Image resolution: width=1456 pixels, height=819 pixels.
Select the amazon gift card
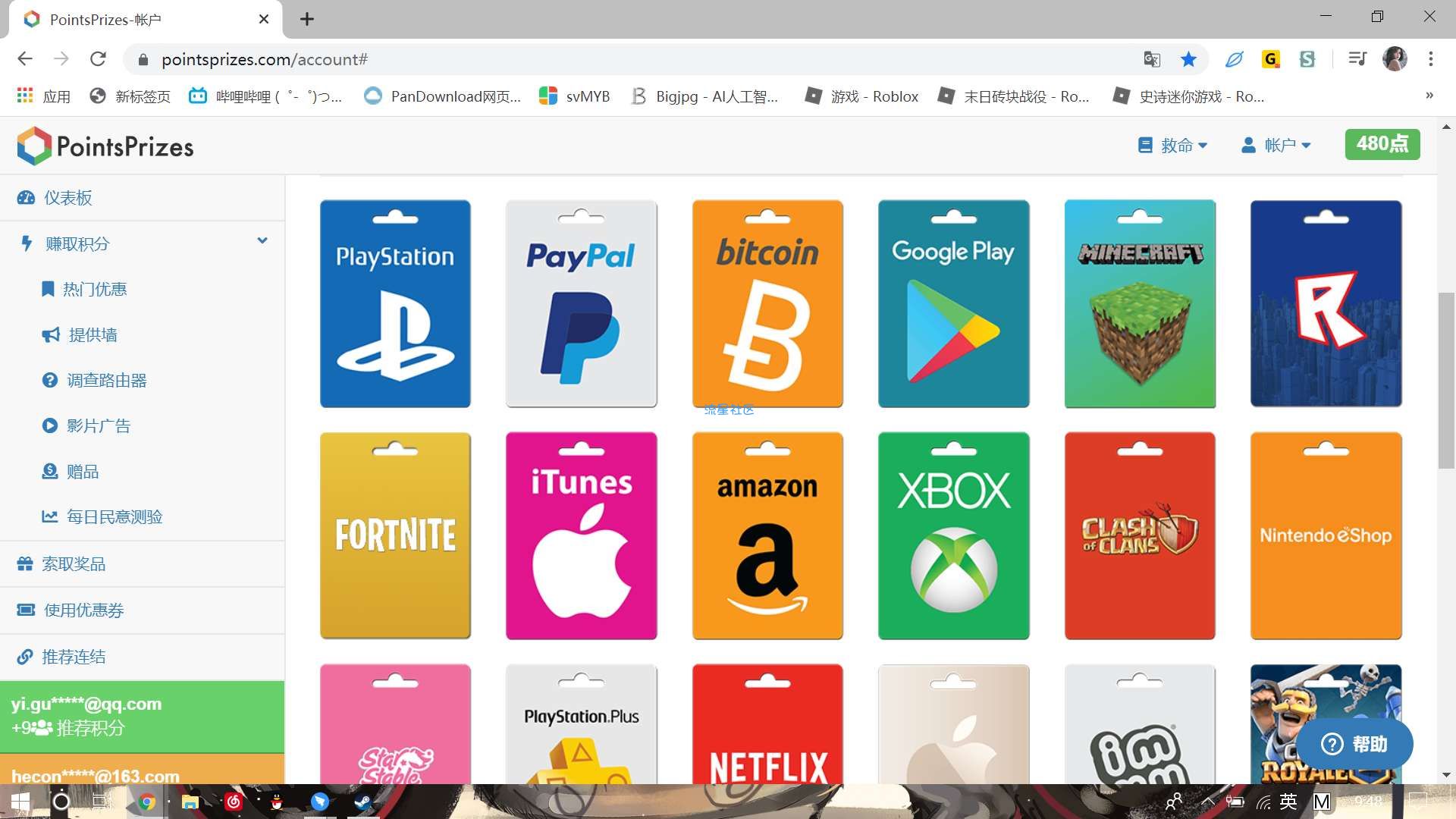click(x=767, y=535)
